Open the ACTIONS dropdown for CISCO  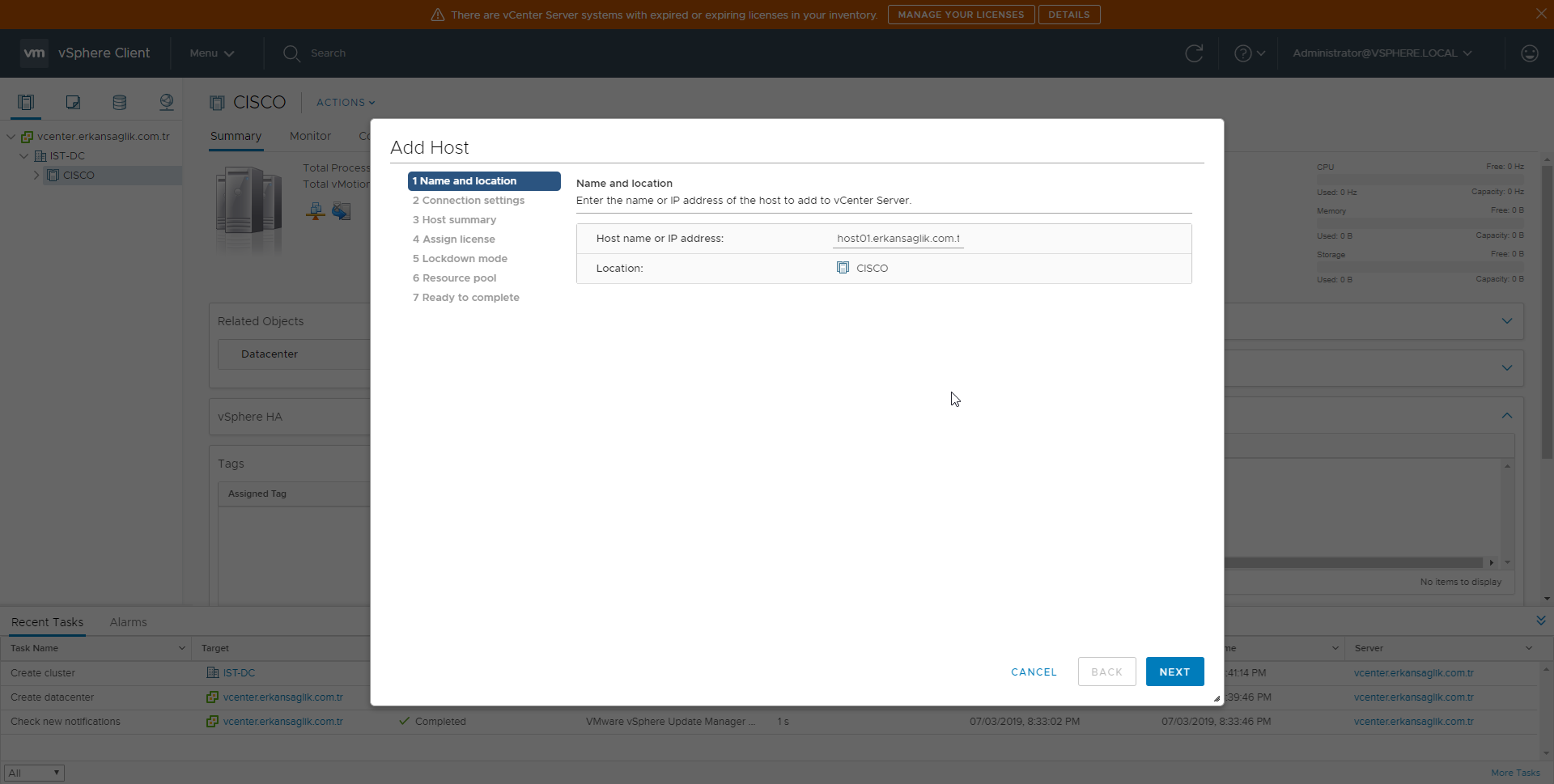tap(346, 103)
